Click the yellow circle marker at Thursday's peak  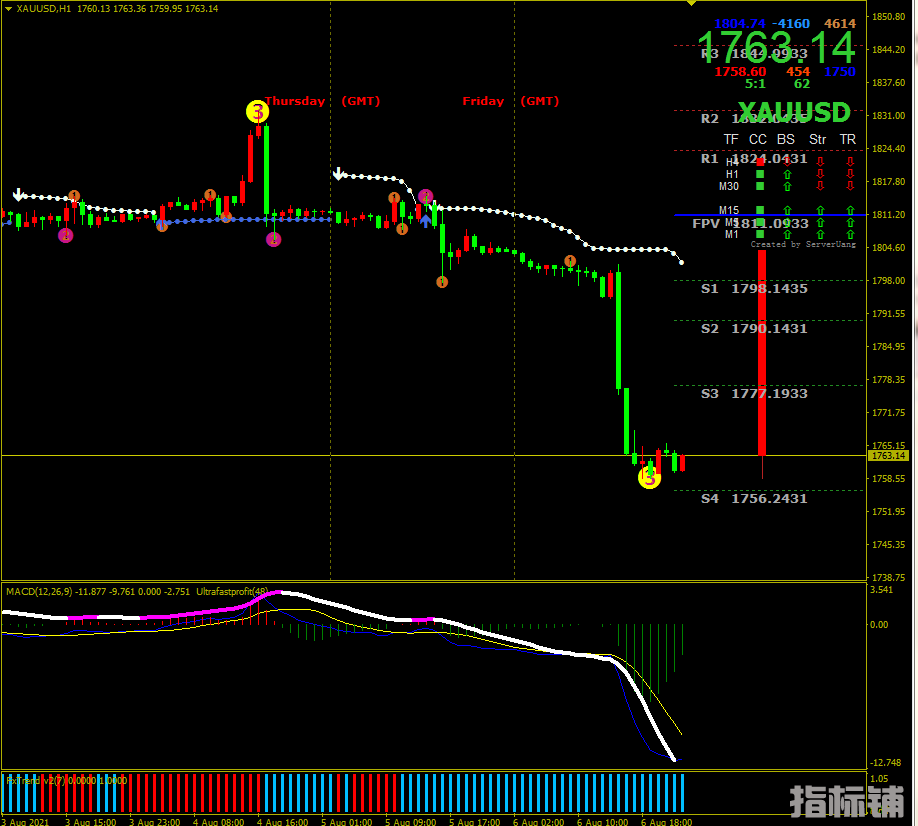tap(257, 111)
